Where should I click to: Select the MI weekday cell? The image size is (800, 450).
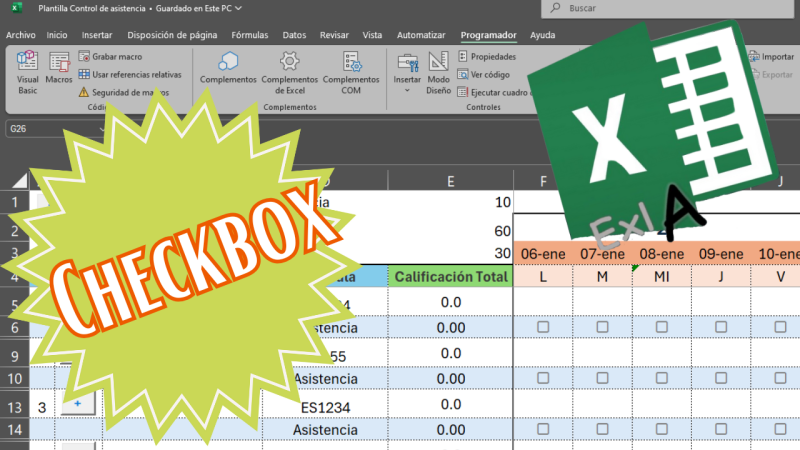[x=661, y=277]
